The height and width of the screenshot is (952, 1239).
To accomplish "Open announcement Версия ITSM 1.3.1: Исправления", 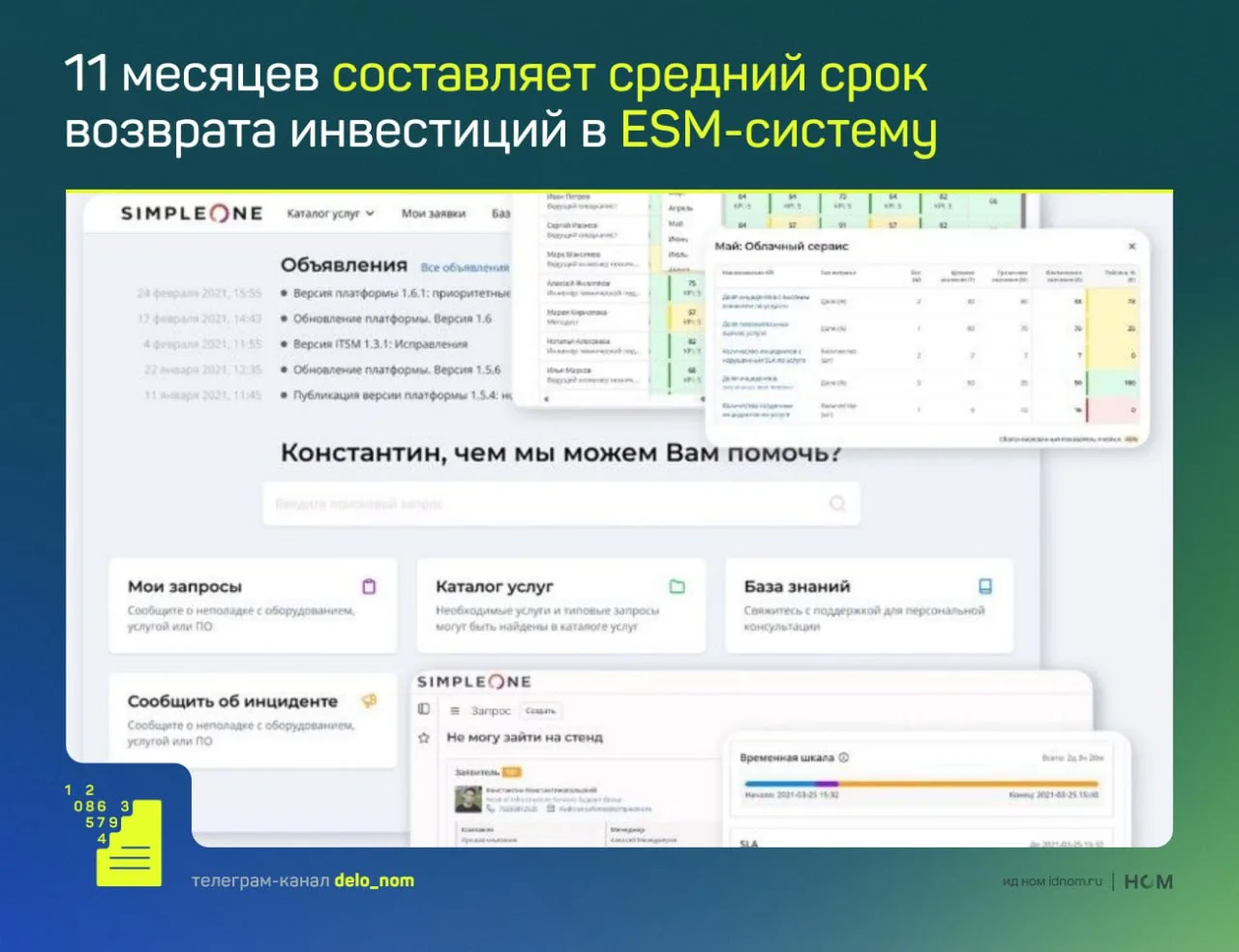I will coord(380,343).
